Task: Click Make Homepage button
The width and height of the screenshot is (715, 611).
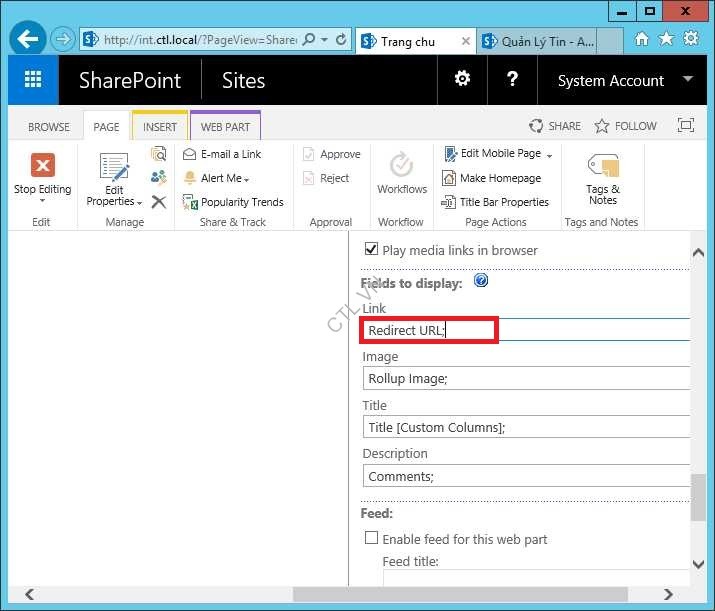Action: 499,178
